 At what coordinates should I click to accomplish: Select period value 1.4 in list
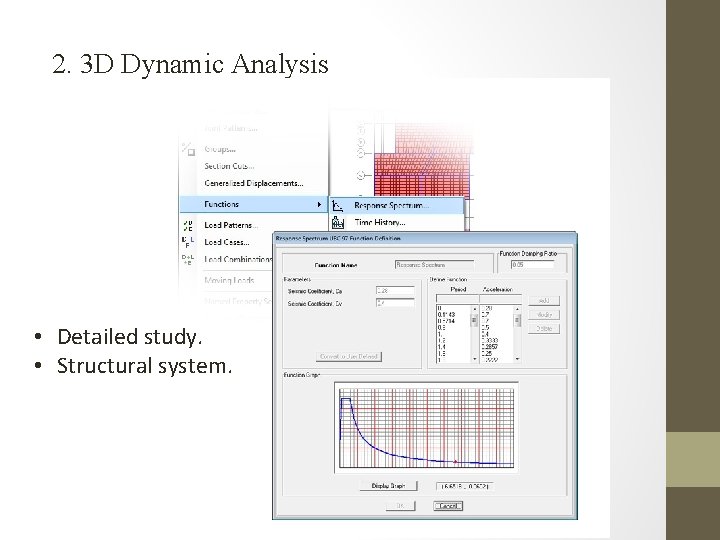click(x=442, y=347)
